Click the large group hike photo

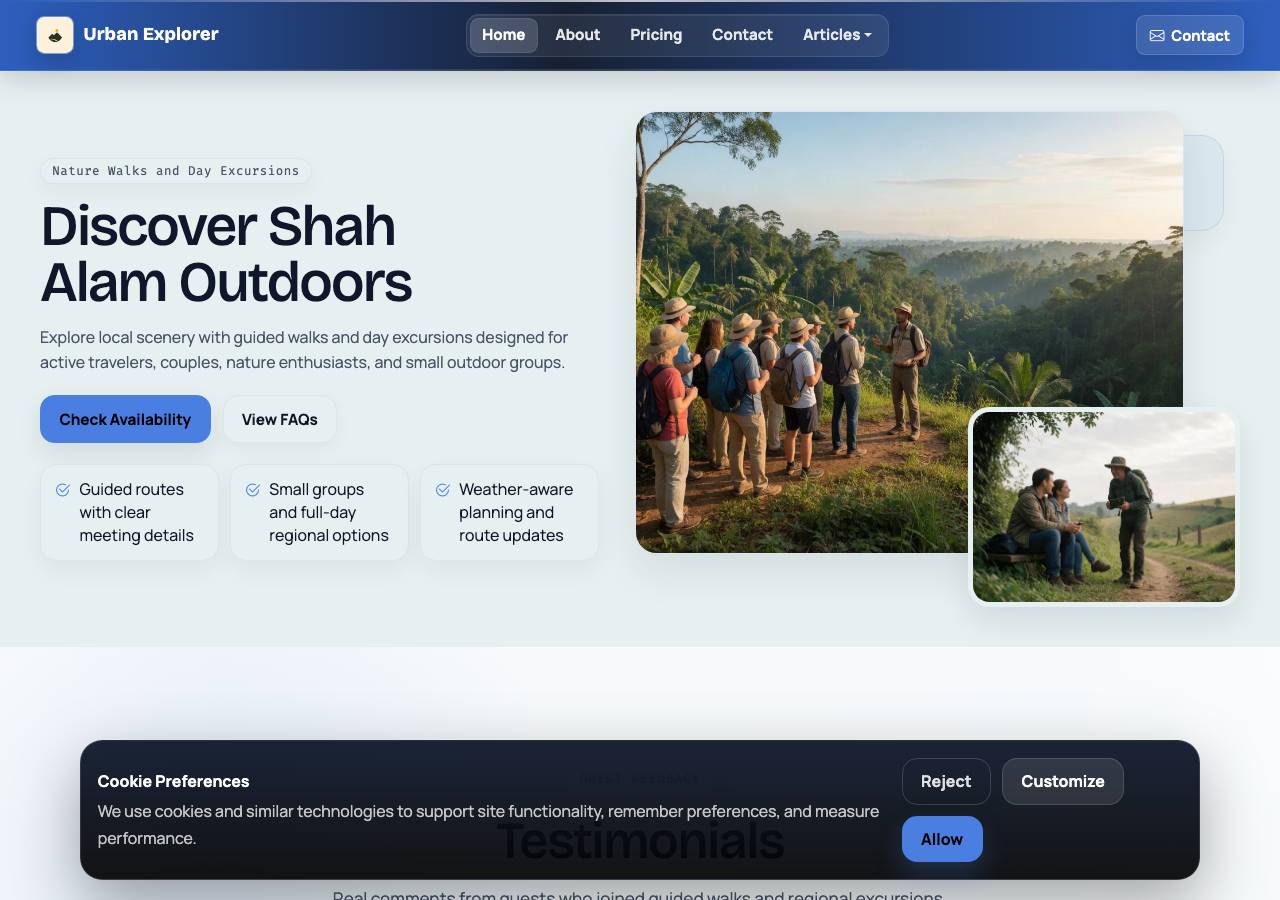click(x=909, y=332)
